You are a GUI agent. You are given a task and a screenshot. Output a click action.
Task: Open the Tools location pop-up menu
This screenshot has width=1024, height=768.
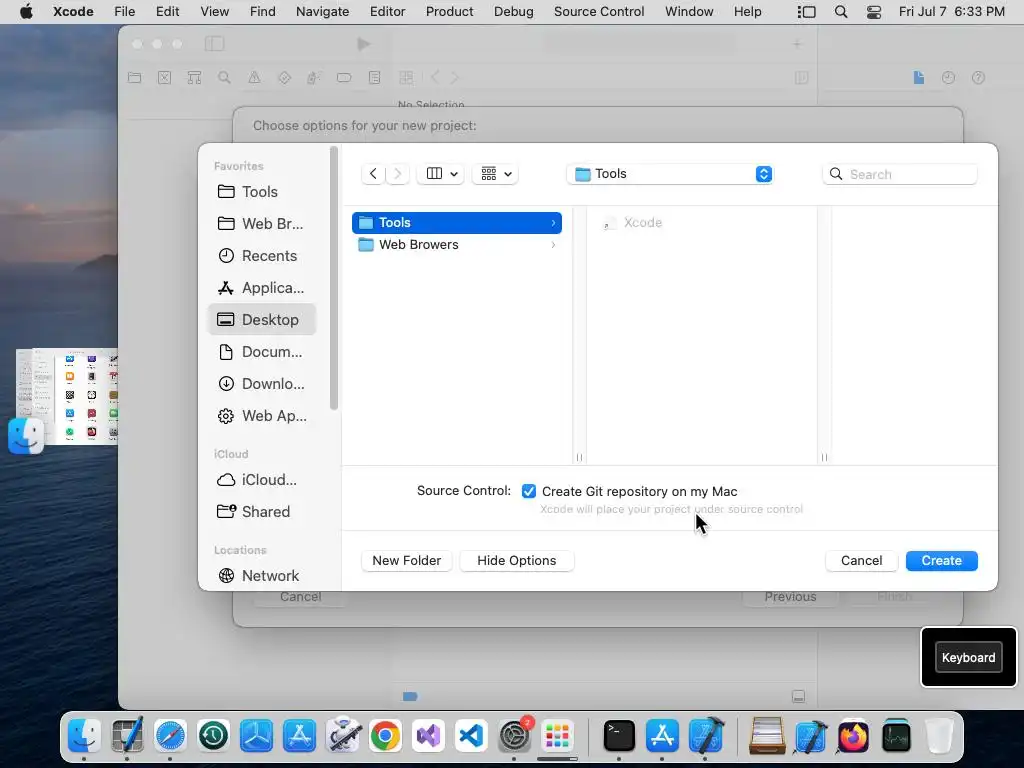(x=671, y=174)
